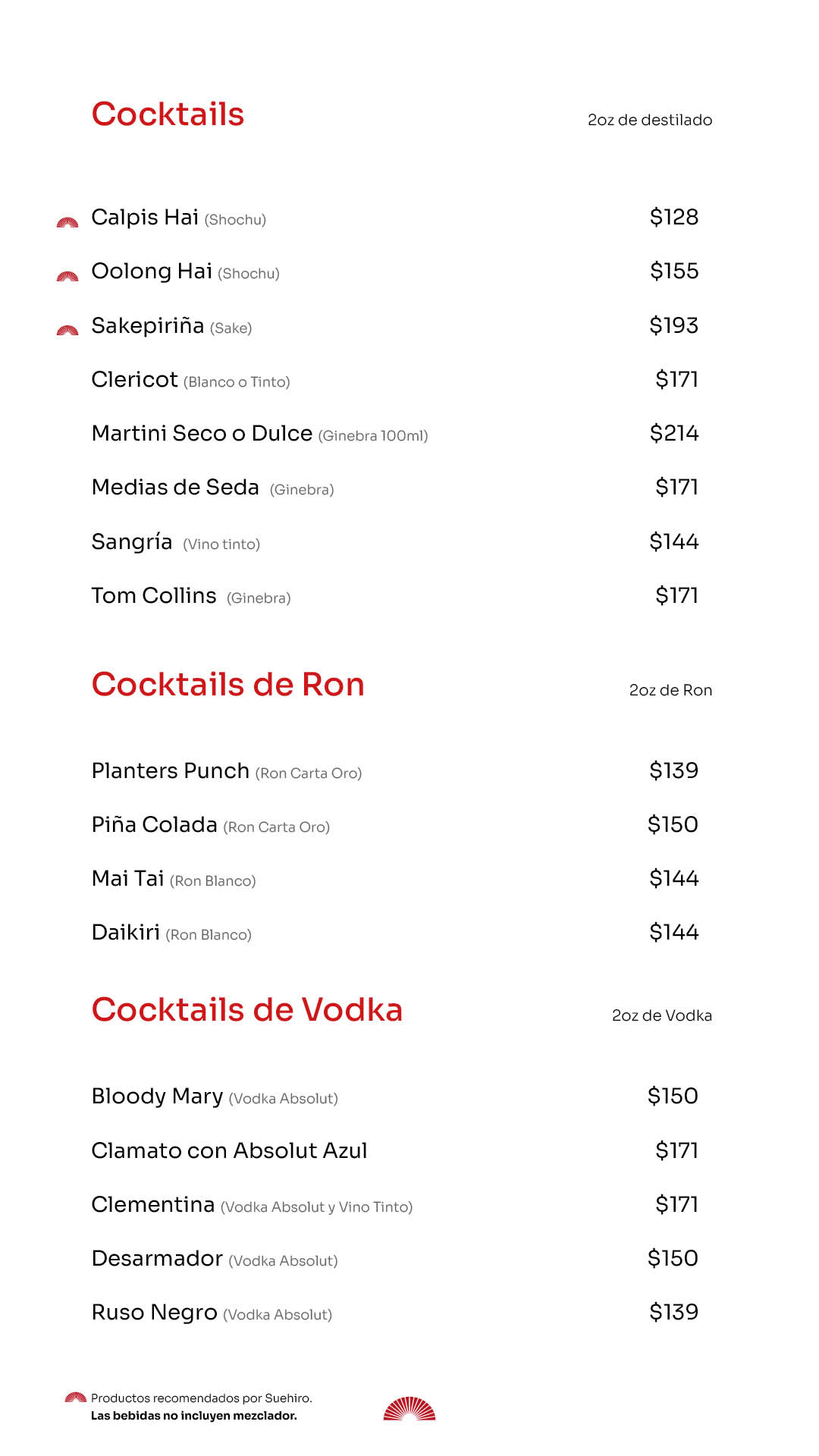Pick the Bloody Mary cocktail
The height and width of the screenshot is (1456, 819).
tap(157, 1097)
